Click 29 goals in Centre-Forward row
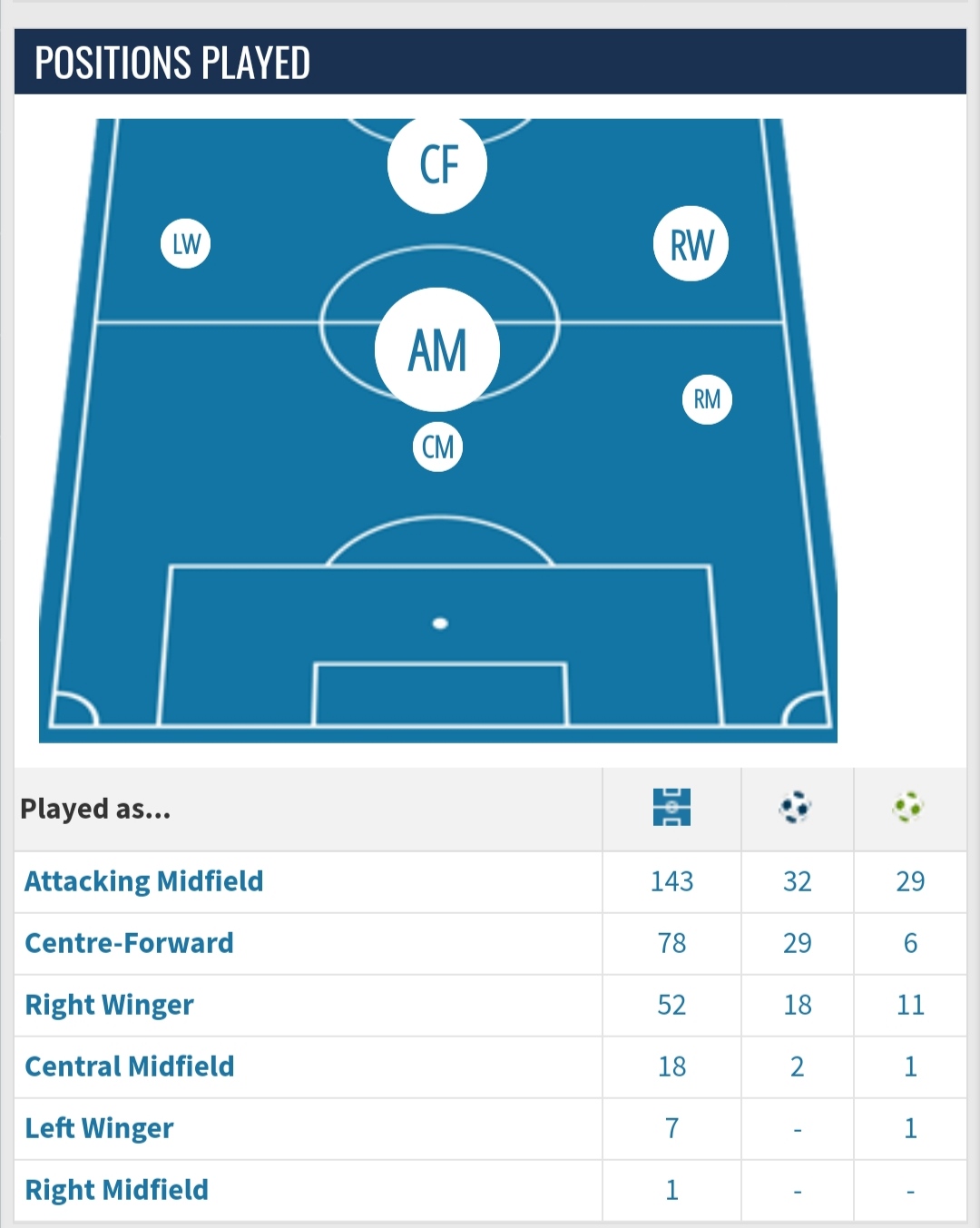The image size is (980, 1228). [797, 943]
